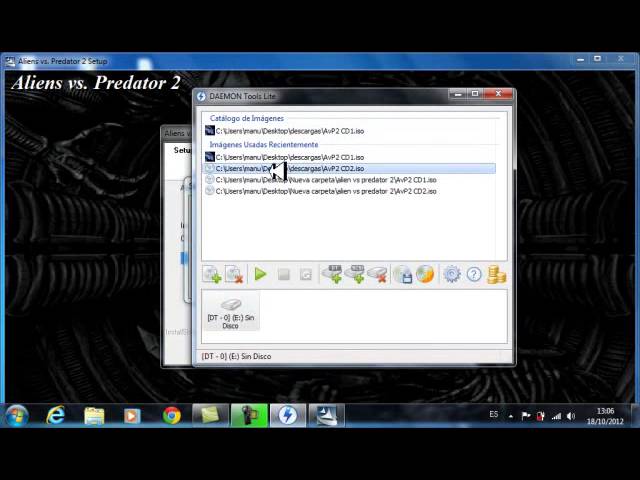This screenshot has width=640, height=480.
Task: Click the network signal tray icon
Action: [x=556, y=416]
